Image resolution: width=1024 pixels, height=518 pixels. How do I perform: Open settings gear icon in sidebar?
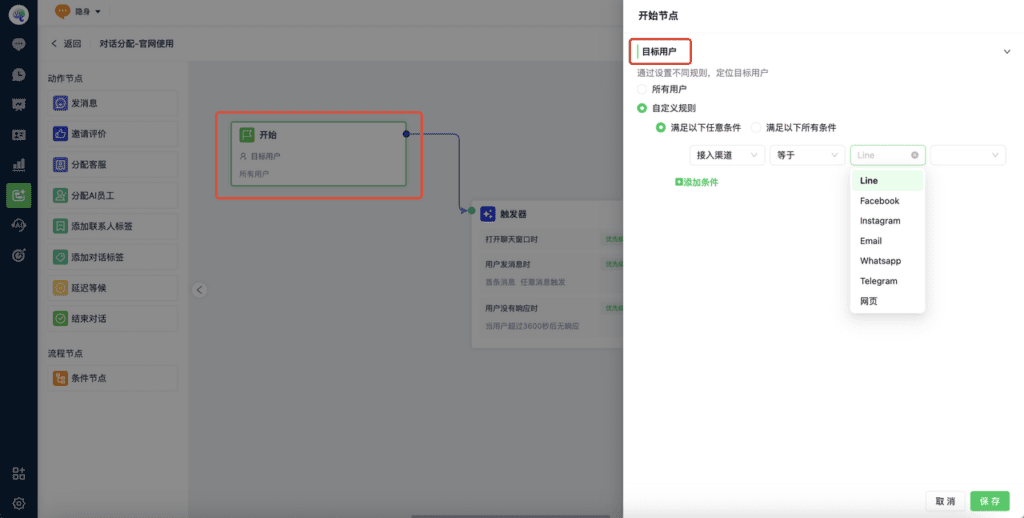18,504
